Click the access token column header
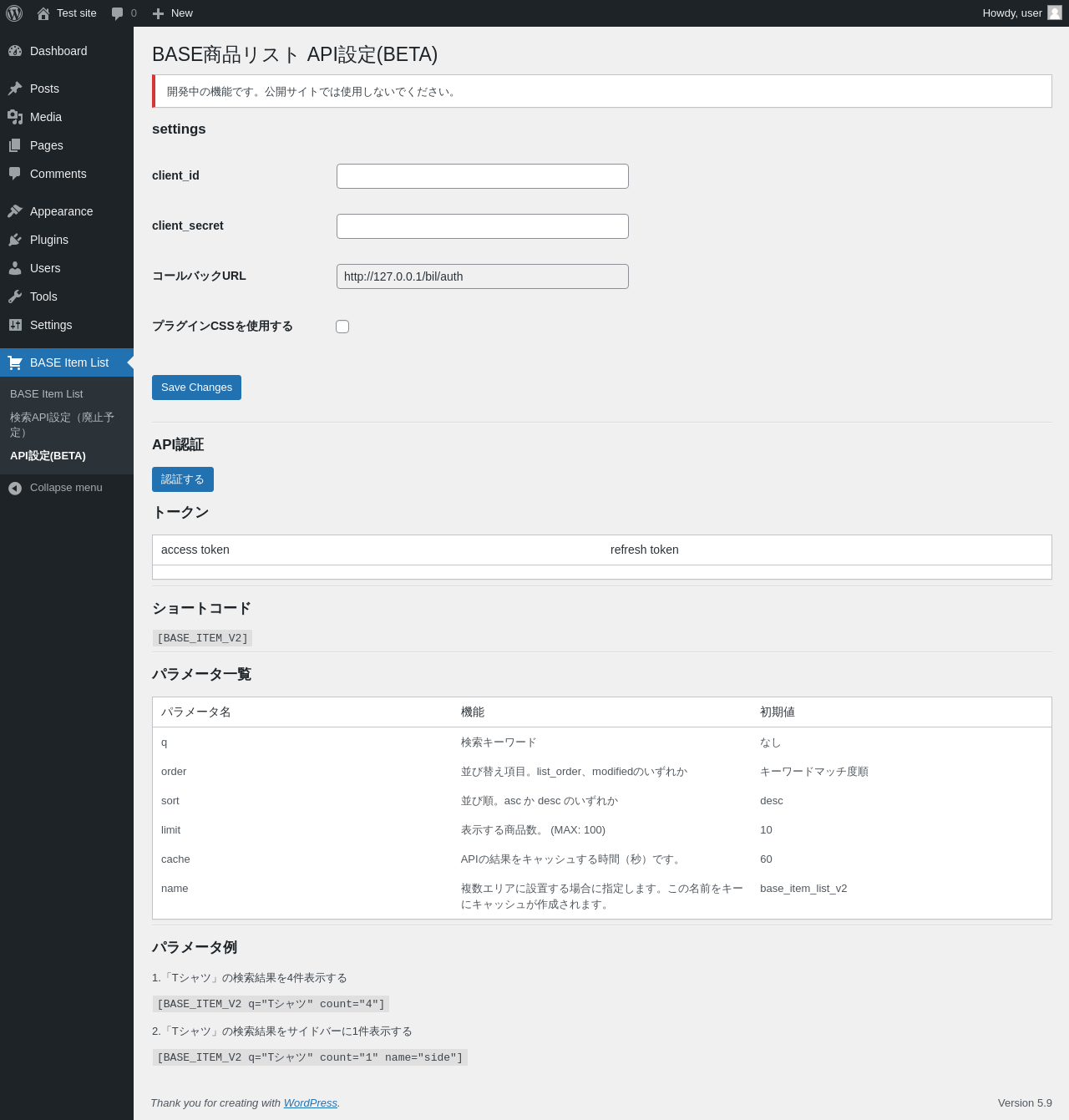The image size is (1069, 1120). tap(195, 550)
